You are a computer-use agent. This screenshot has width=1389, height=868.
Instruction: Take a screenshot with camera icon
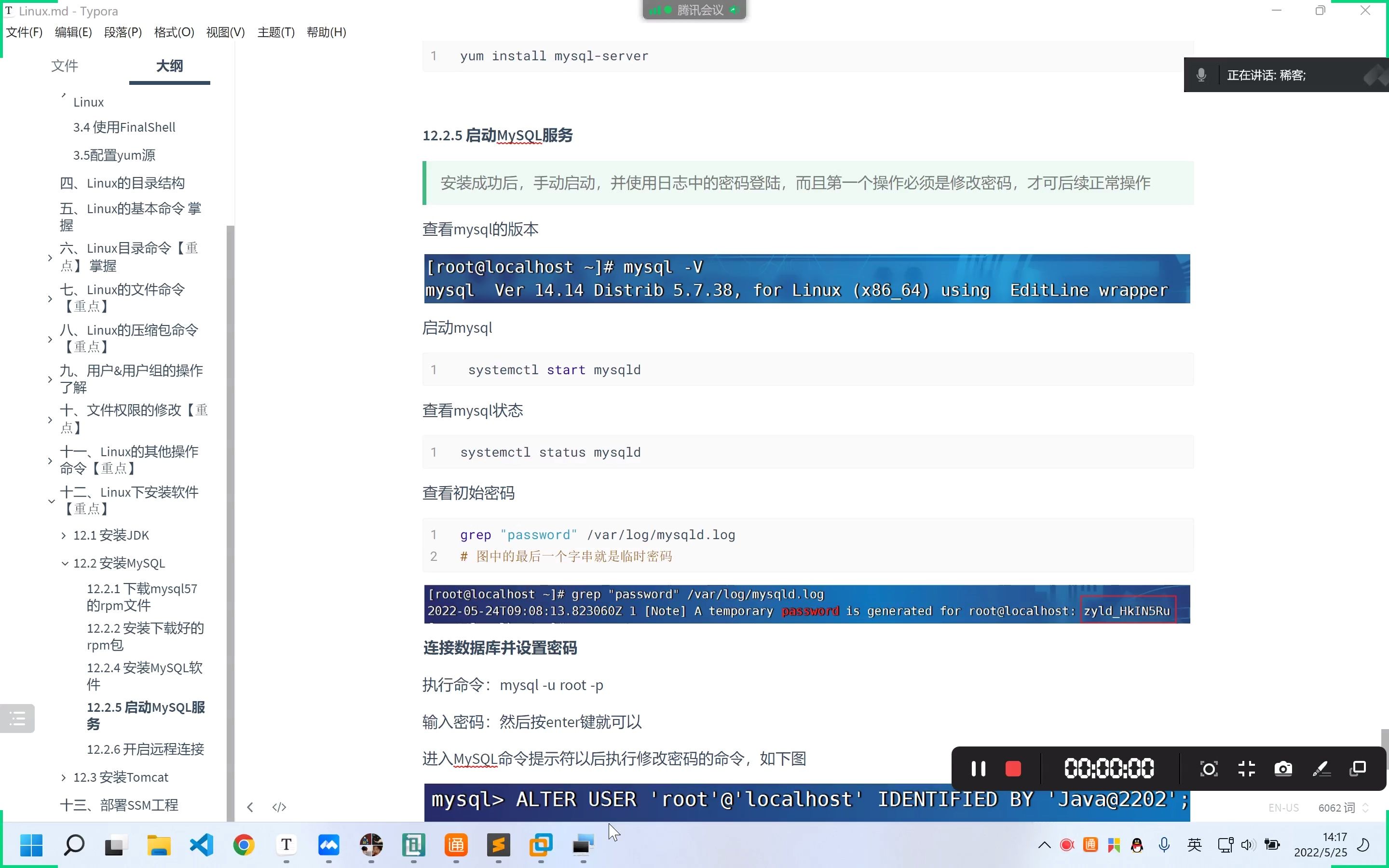pyautogui.click(x=1283, y=769)
